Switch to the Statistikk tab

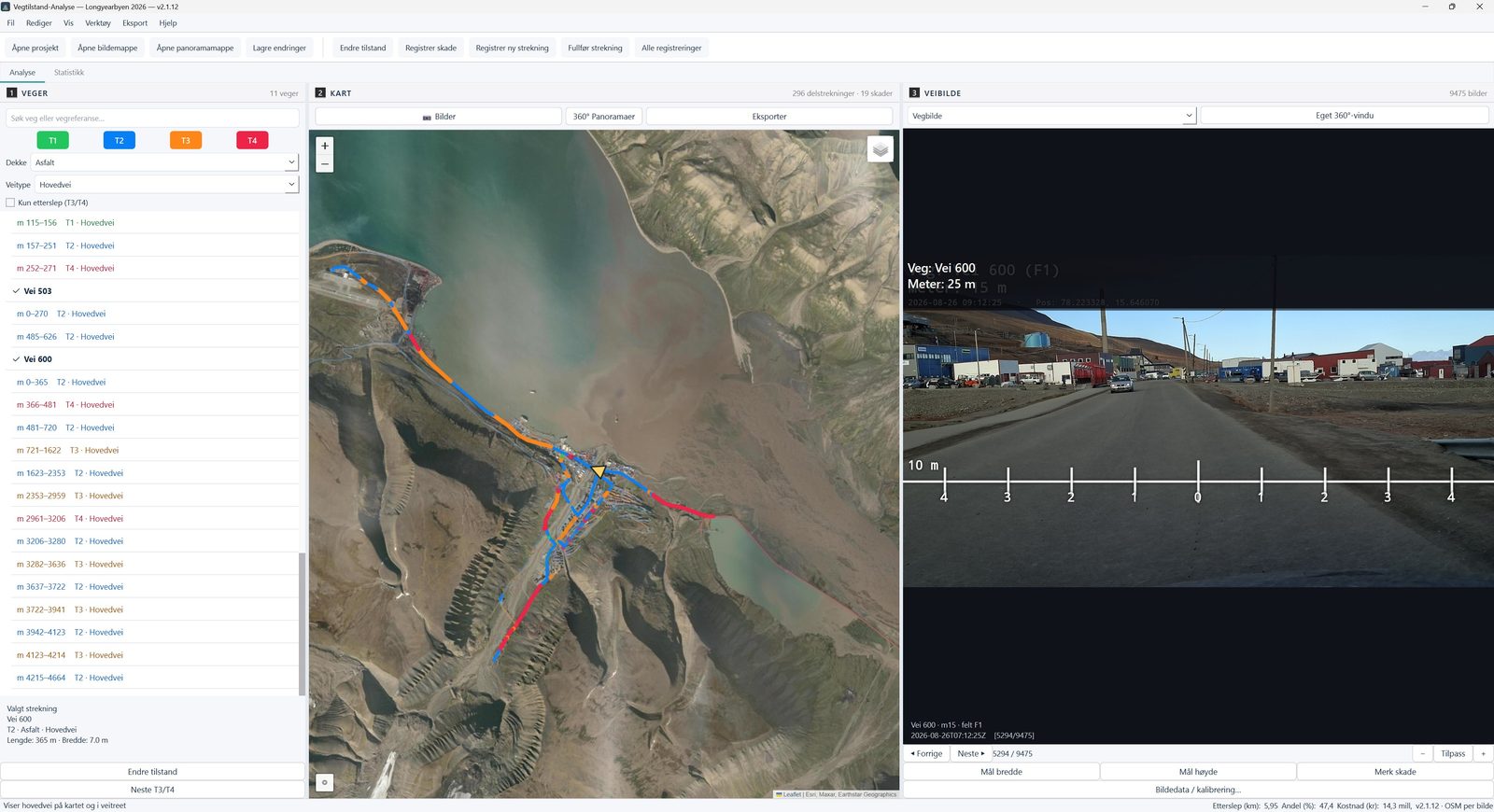[x=69, y=72]
